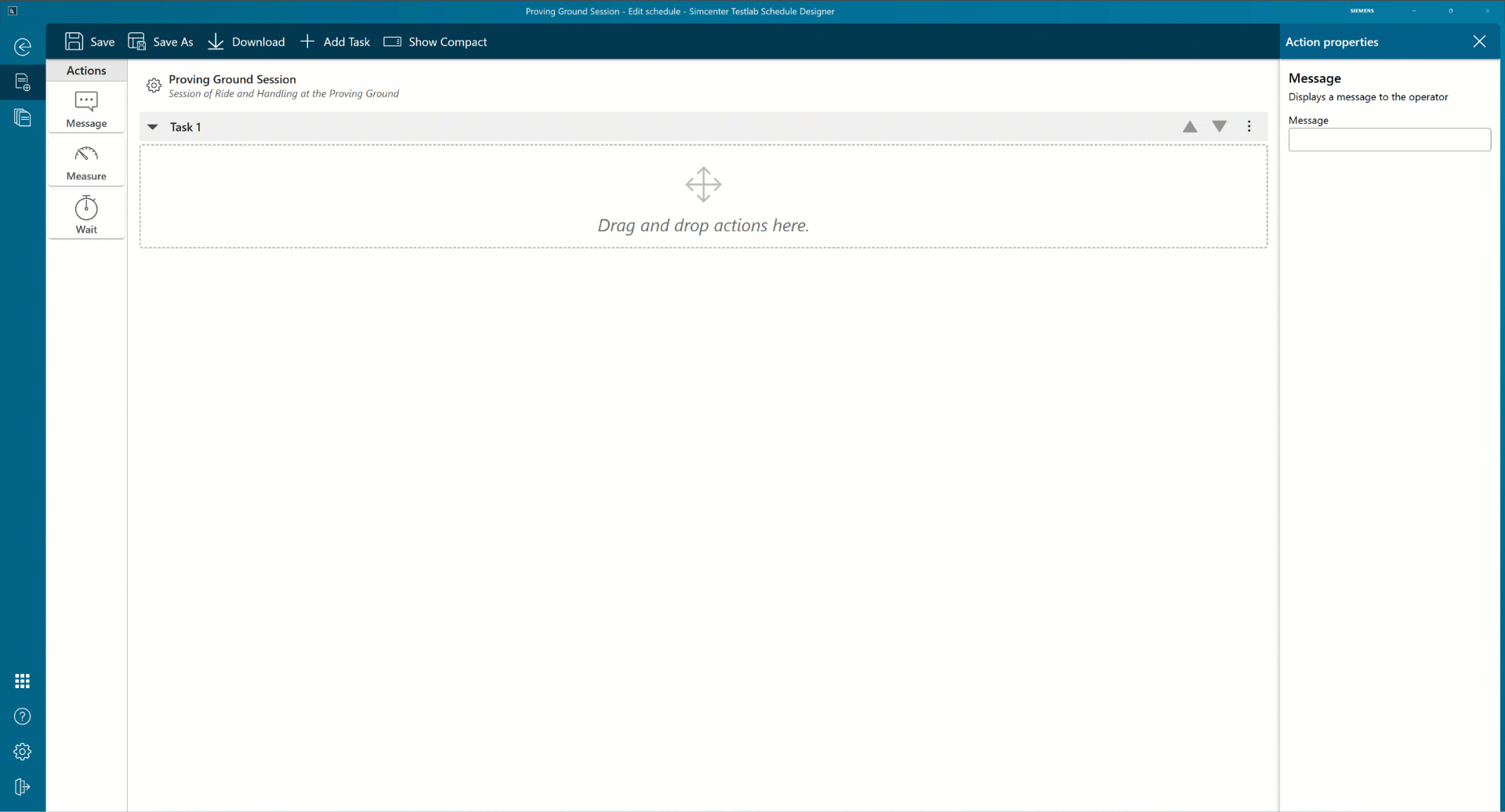Select the Wait action
Image resolution: width=1505 pixels, height=812 pixels.
[x=86, y=215]
